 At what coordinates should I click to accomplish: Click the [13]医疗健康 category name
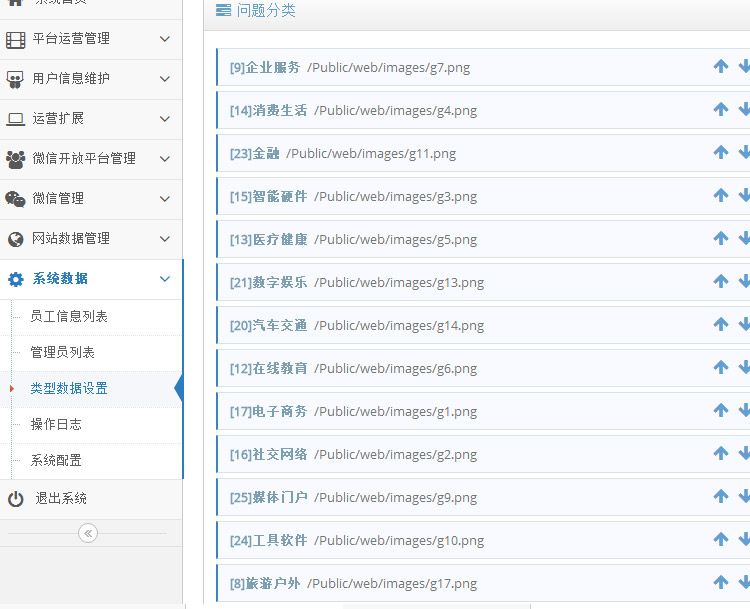[x=268, y=239]
